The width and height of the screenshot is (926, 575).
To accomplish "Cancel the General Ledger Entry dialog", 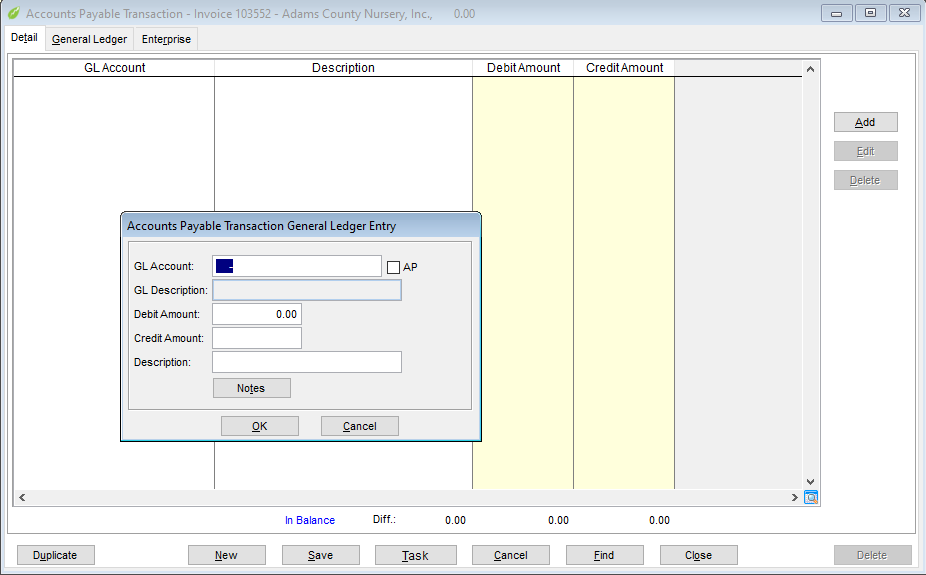I will pyautogui.click(x=359, y=426).
